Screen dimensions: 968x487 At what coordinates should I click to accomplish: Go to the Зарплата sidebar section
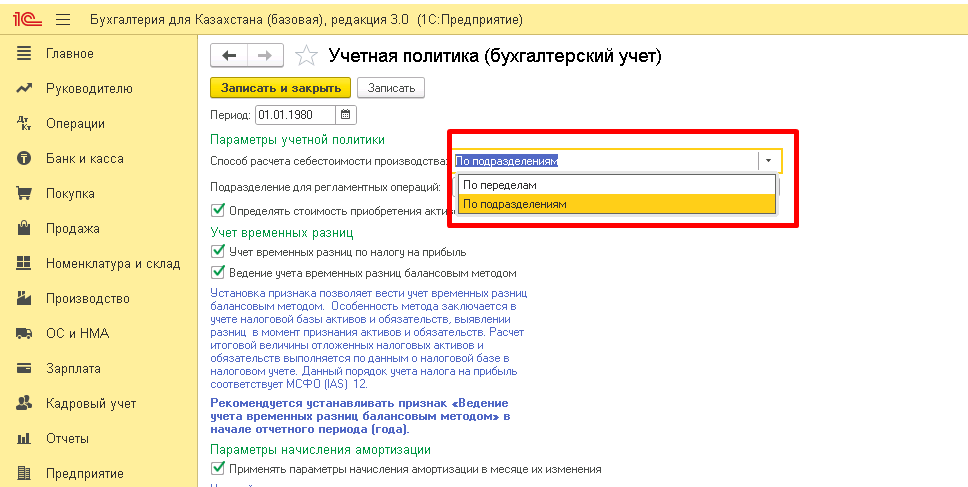[73, 369]
